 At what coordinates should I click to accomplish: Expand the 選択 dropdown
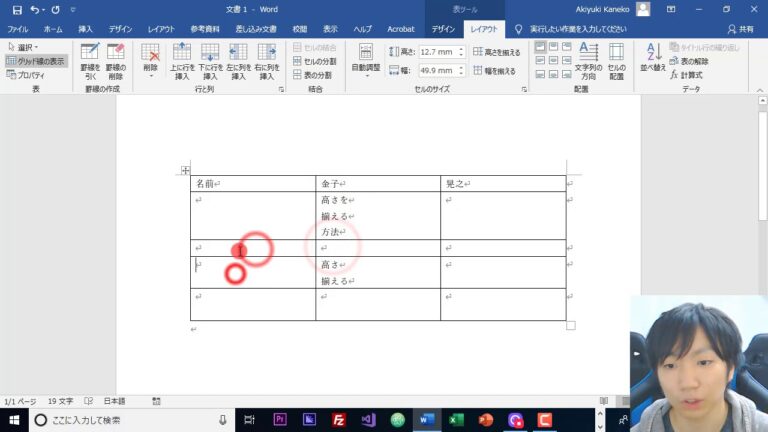(x=24, y=47)
